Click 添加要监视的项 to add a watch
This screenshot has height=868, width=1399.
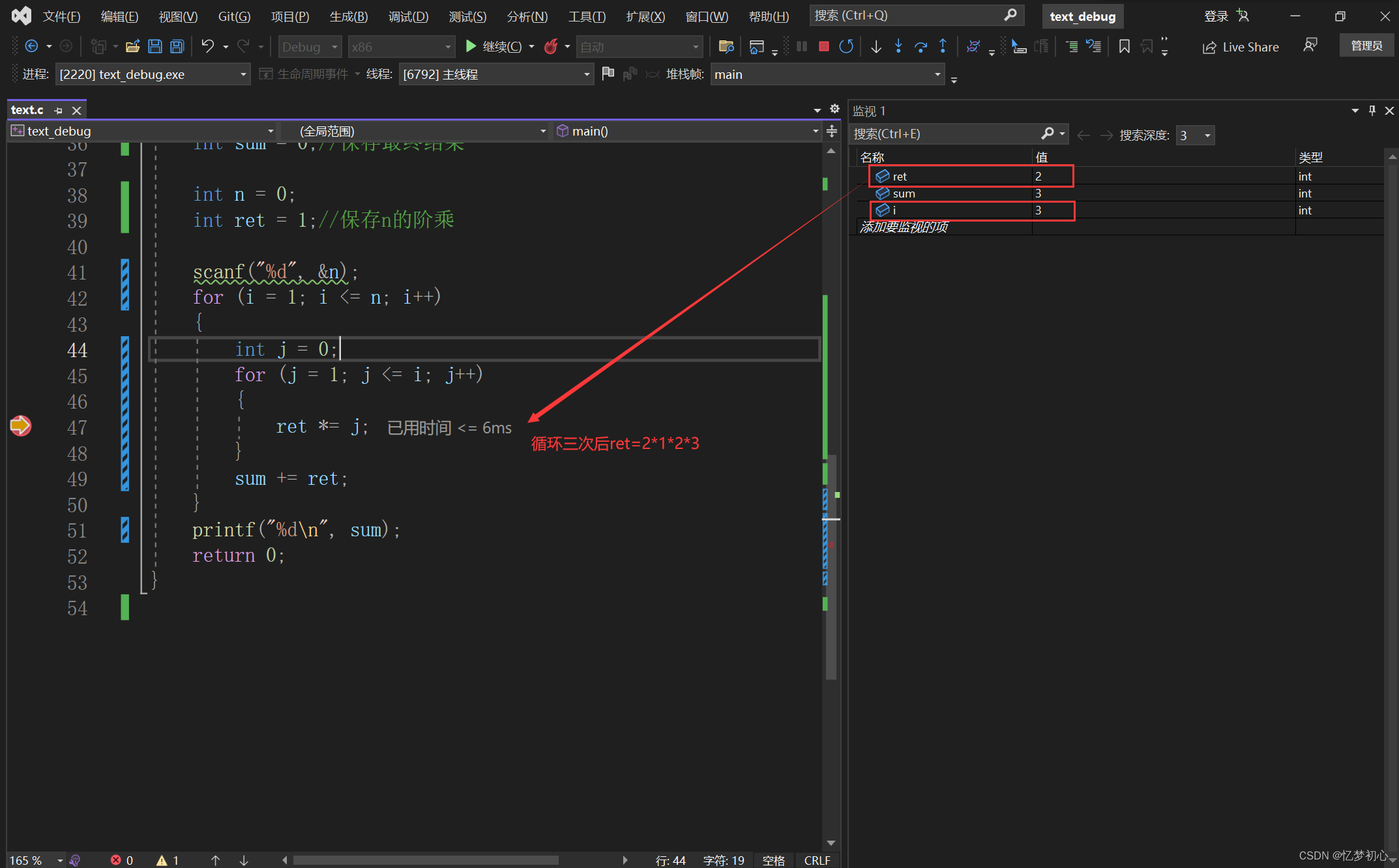point(904,227)
